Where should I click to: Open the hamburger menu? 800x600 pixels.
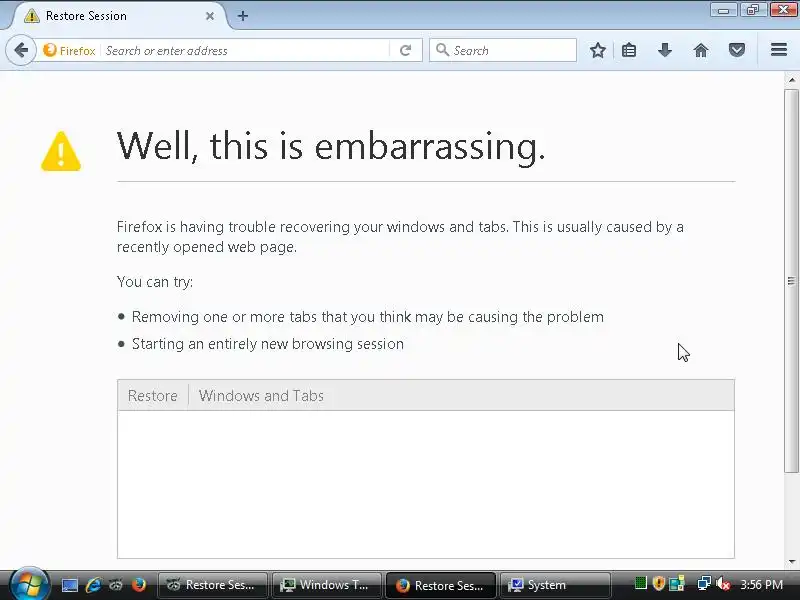(x=779, y=49)
